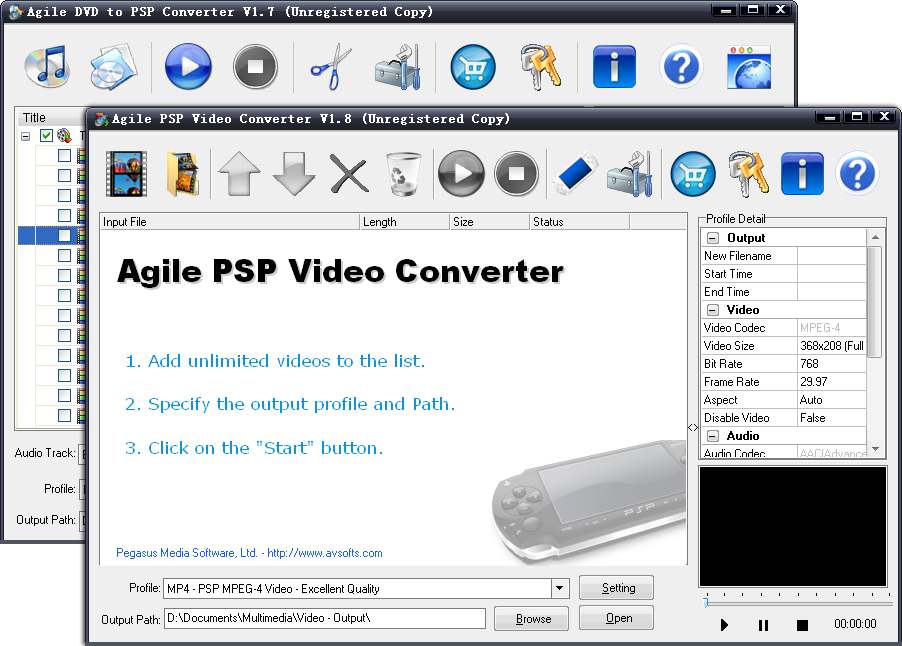Click registration keys icon in DVD converter window

click(x=541, y=67)
